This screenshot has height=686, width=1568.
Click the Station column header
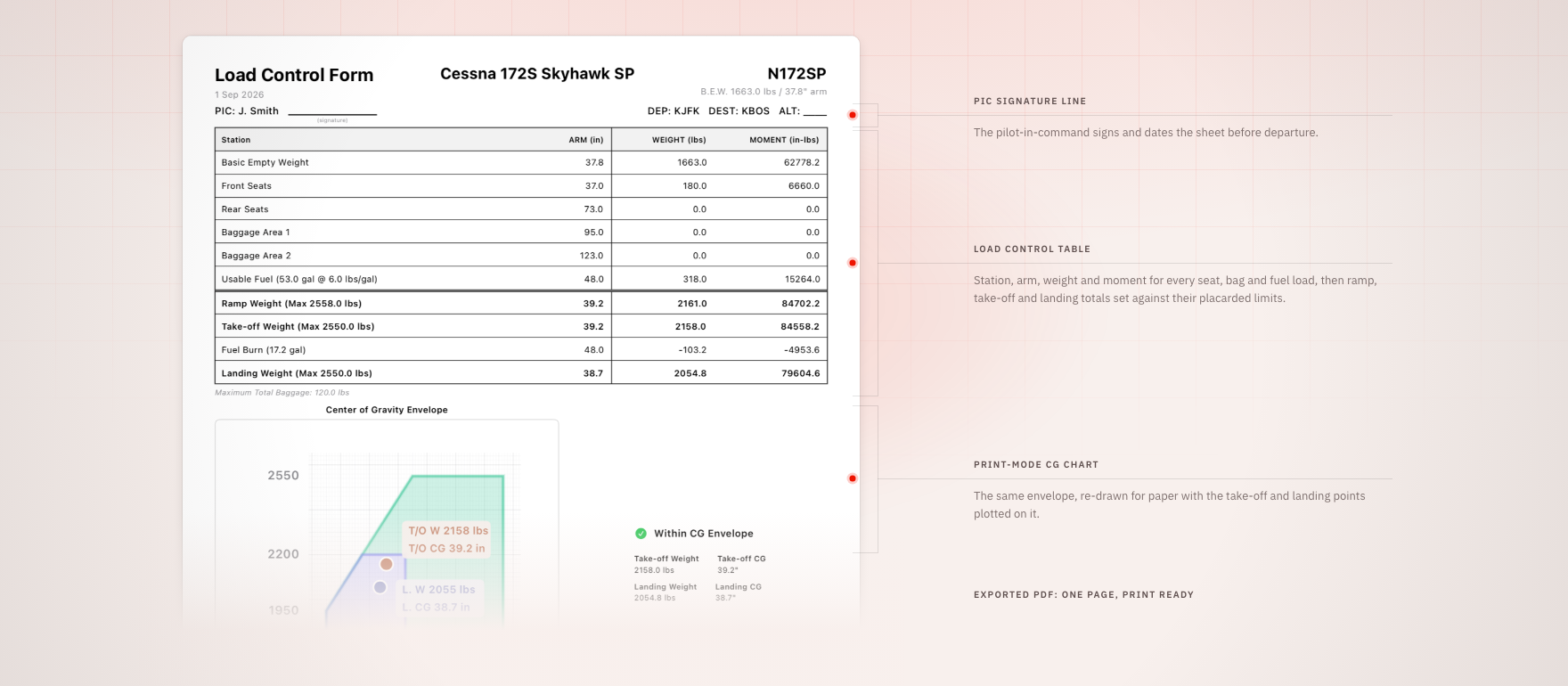236,140
